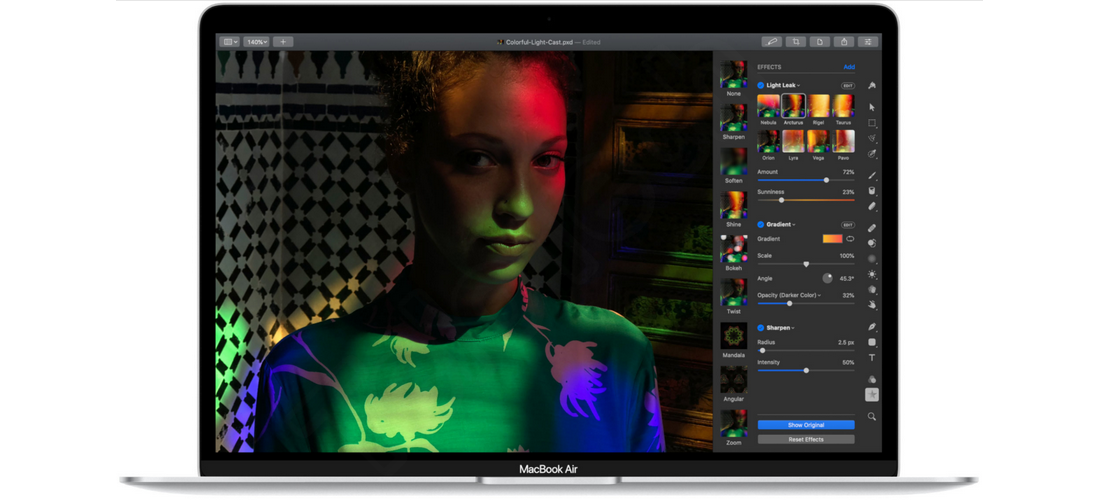Select the Pavo light leak preset
1100x500 pixels.
(843, 141)
